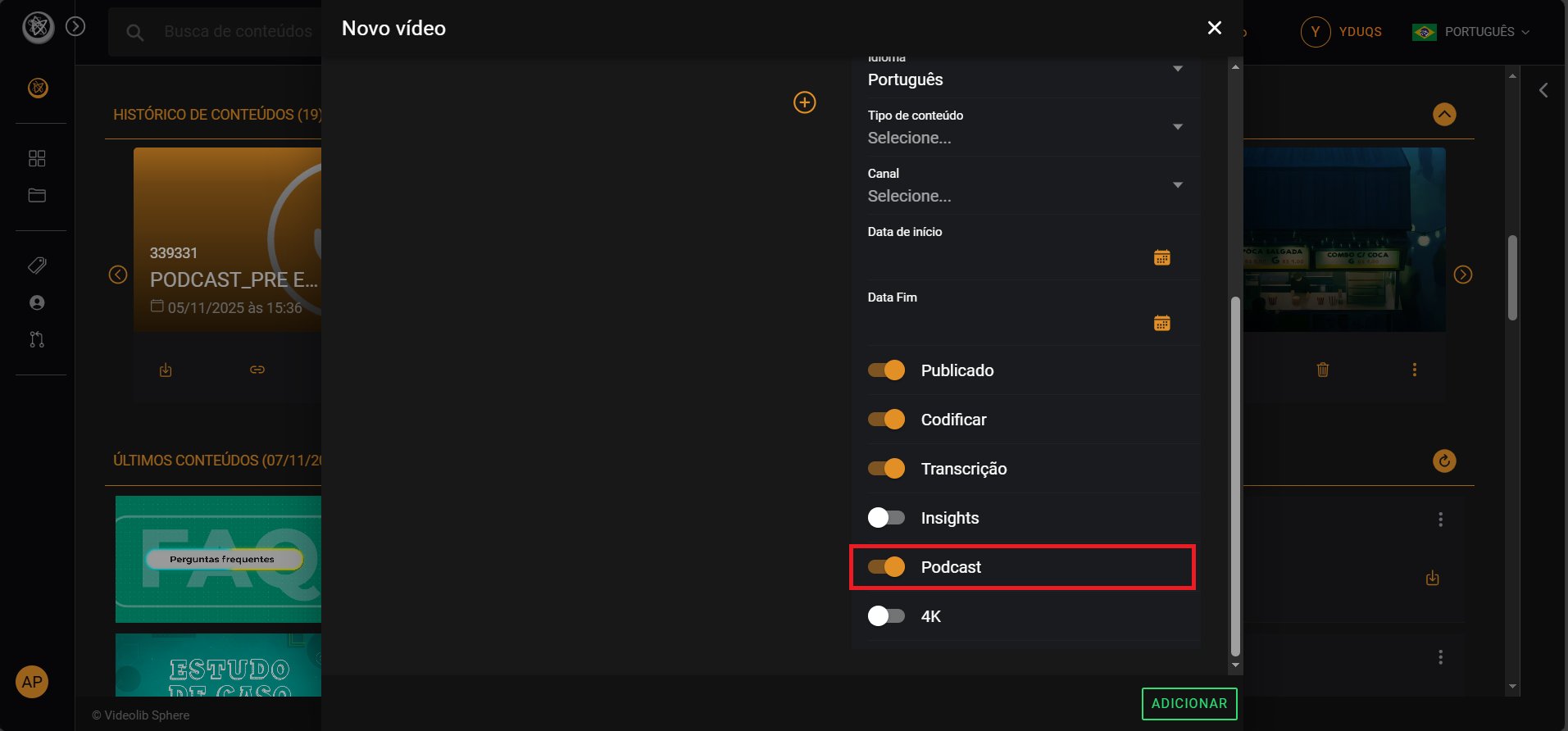Enable the Insights toggle

tap(885, 517)
